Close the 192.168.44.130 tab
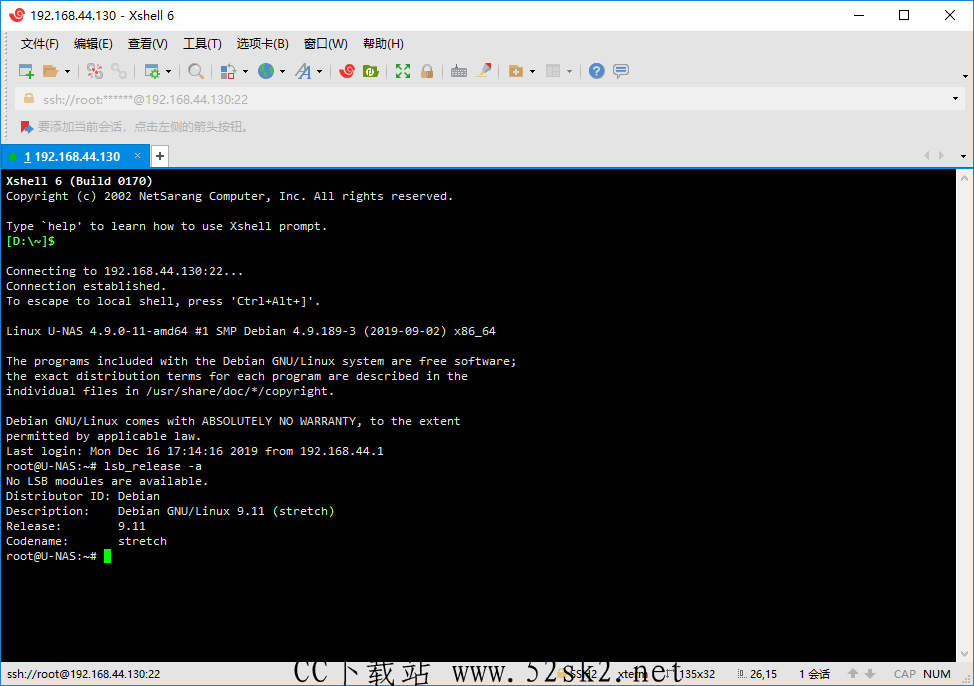Screen dimensions: 974x686 click(138, 155)
